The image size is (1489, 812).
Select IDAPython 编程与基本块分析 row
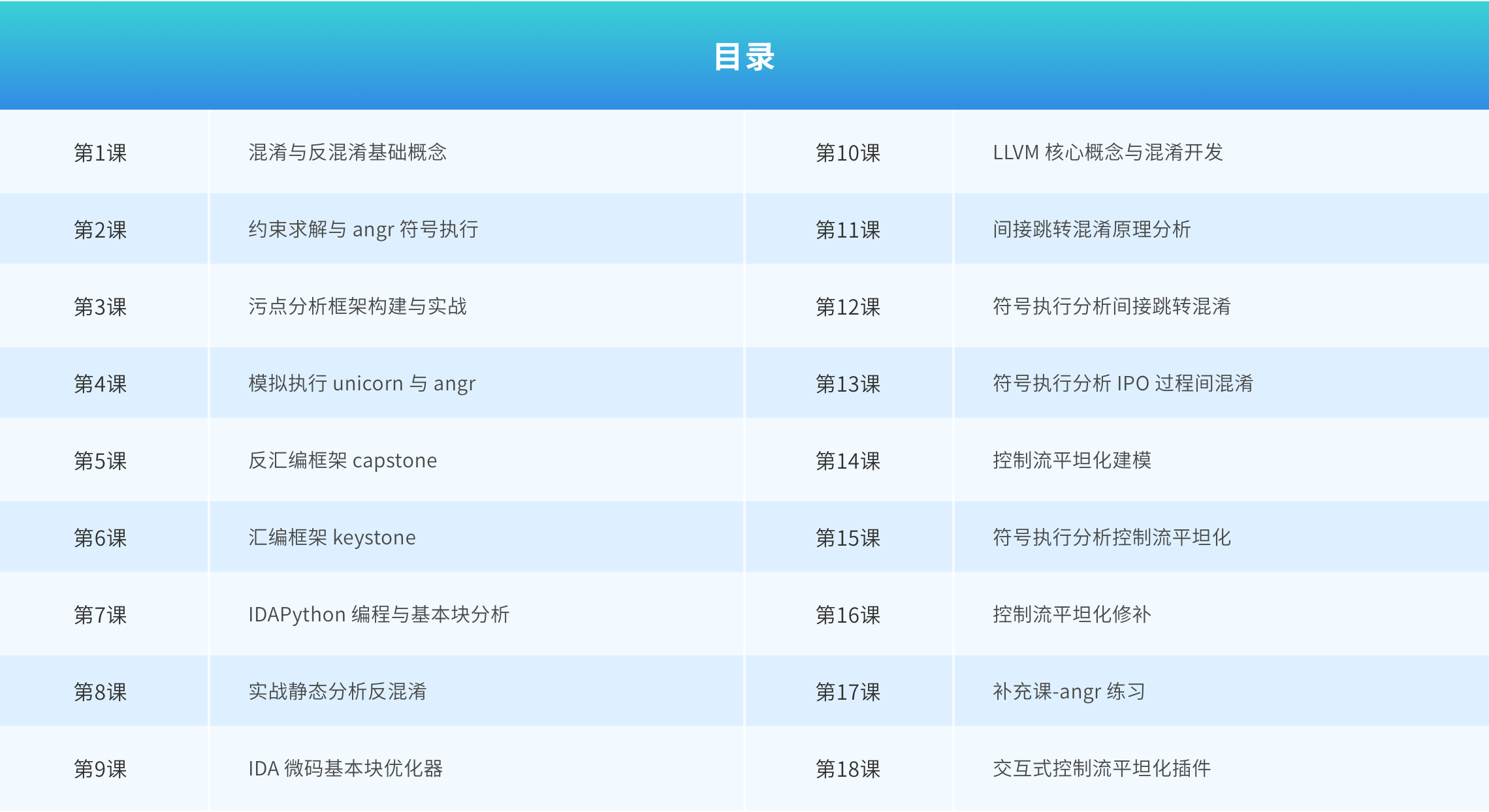(x=379, y=615)
